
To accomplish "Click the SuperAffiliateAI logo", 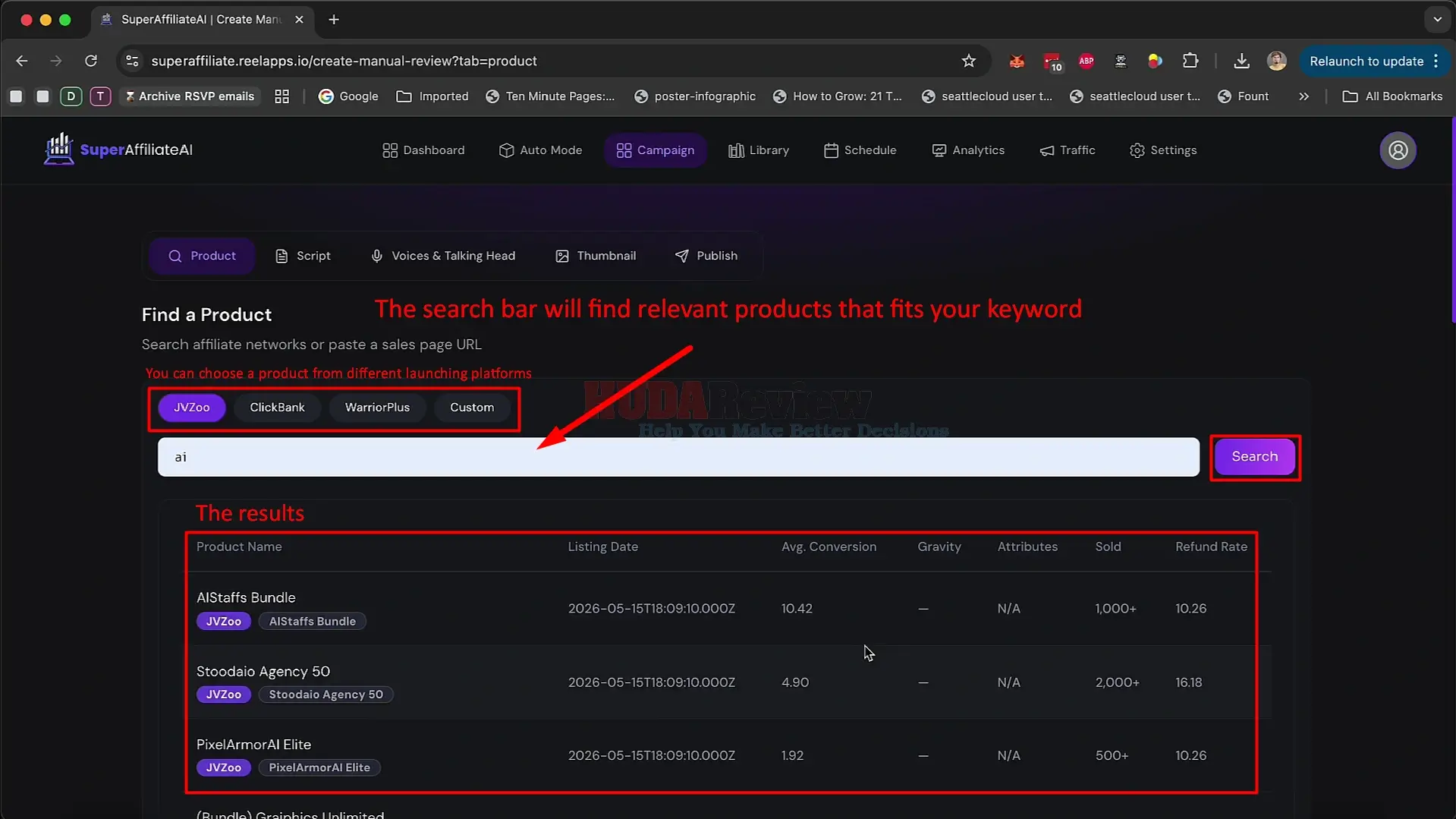I will point(118,150).
